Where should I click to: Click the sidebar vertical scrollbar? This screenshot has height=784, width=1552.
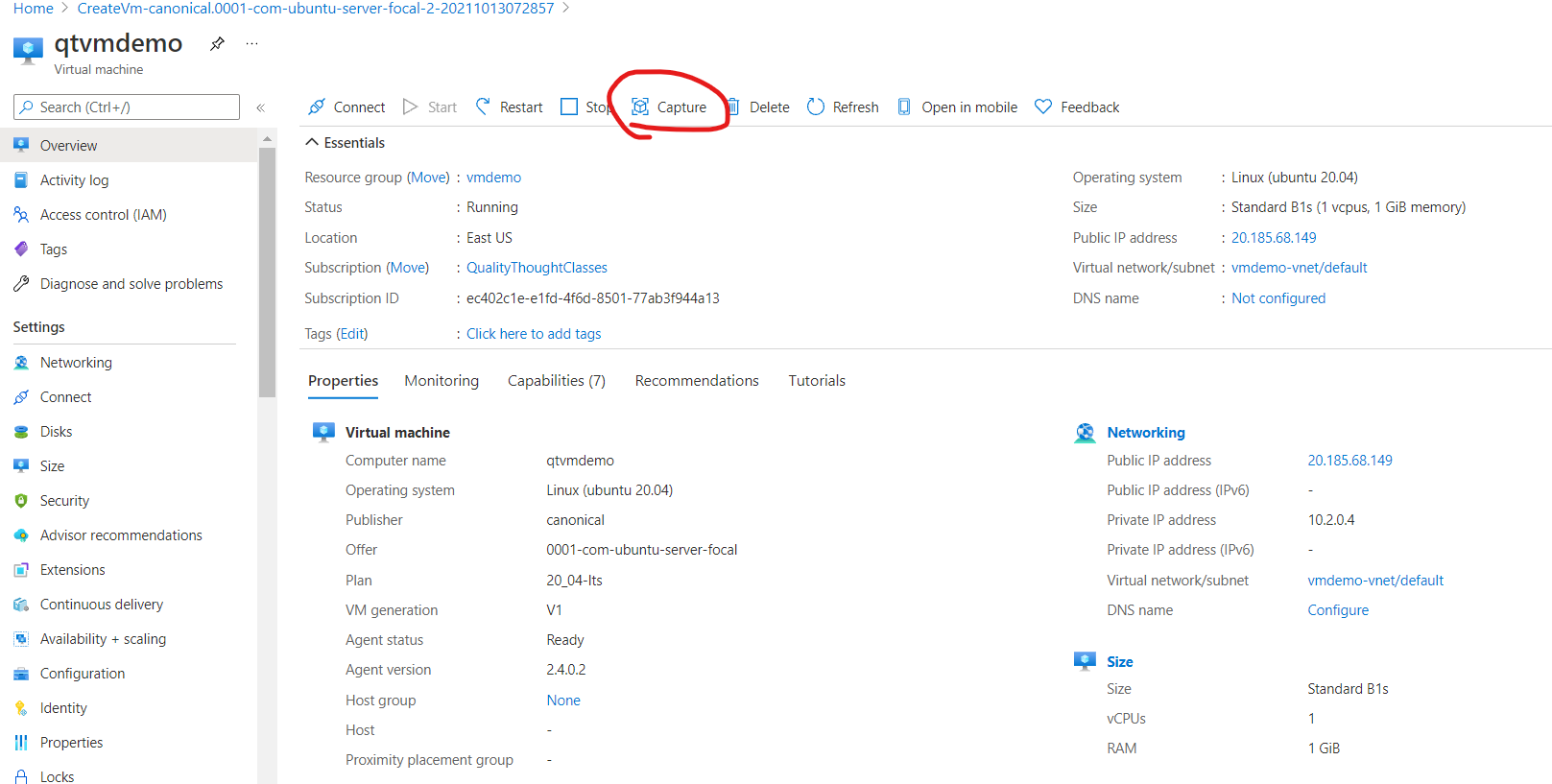[267, 273]
